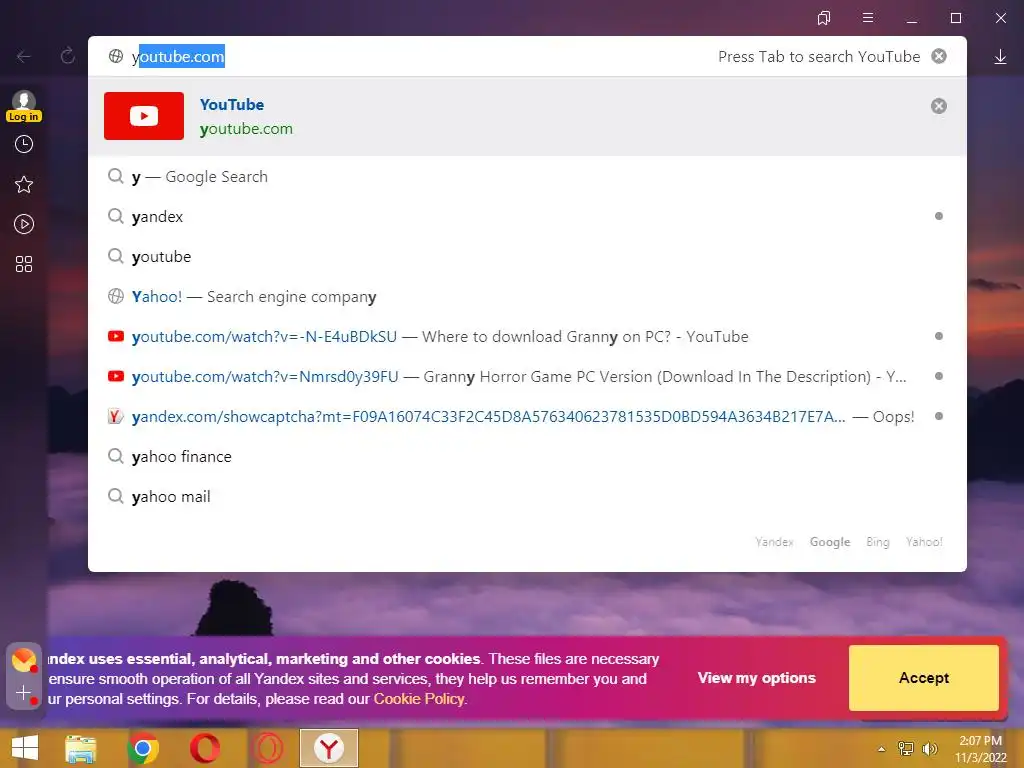Screen dimensions: 1024x768
Task: Click the red YouTube logo thumbnail
Action: (x=144, y=116)
